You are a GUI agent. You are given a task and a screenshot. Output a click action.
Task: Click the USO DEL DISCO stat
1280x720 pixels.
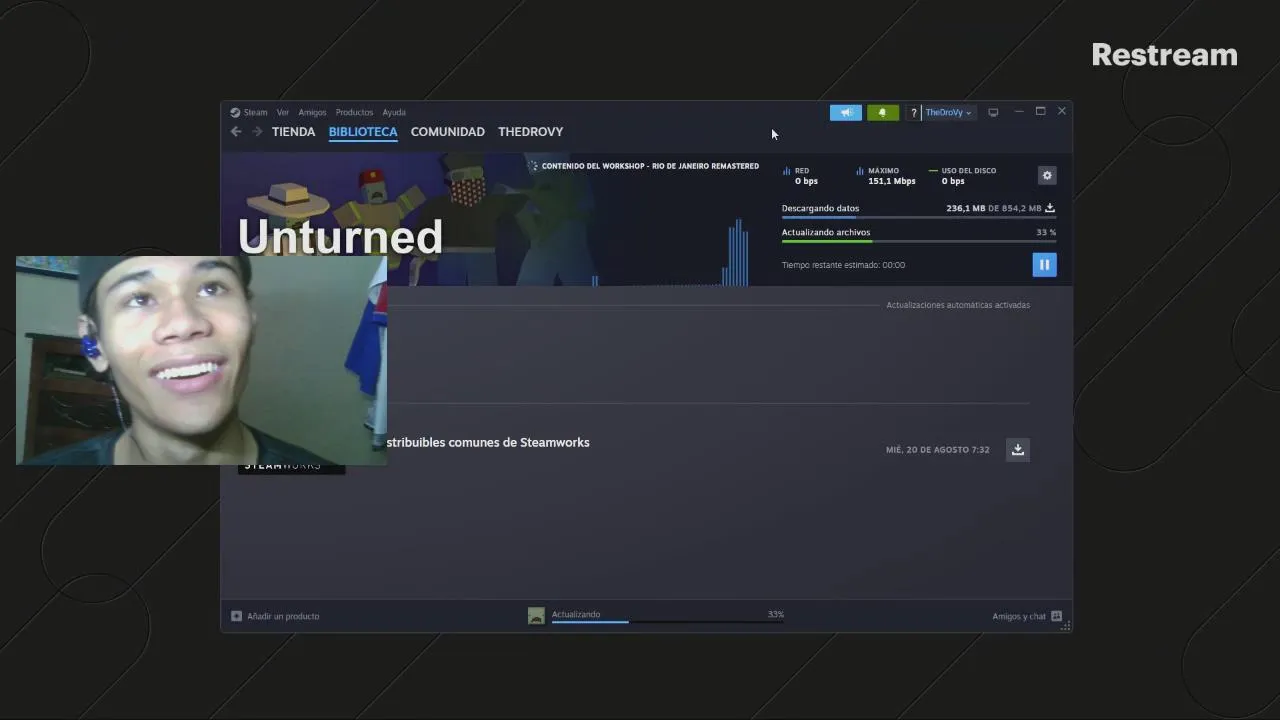(961, 176)
